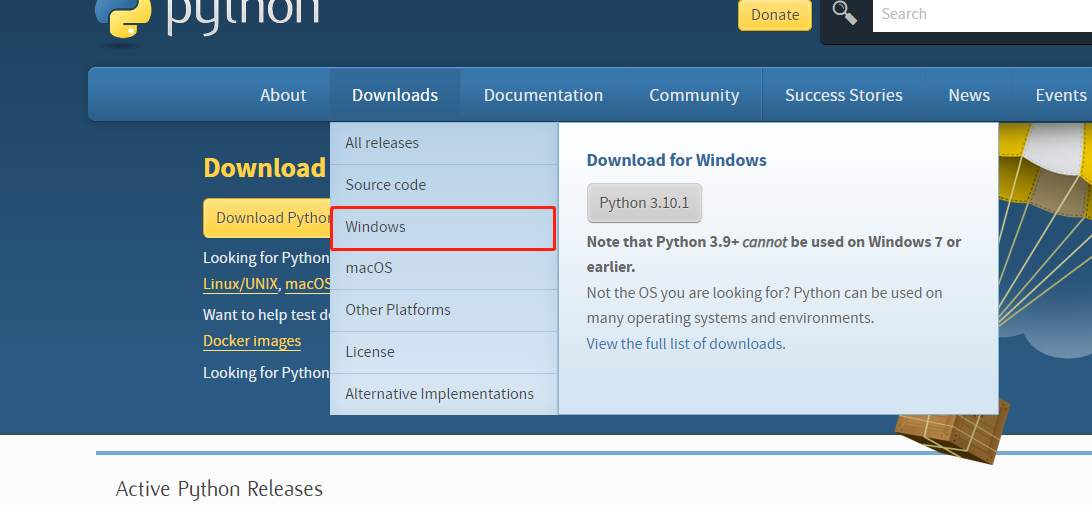Open the Documentation menu

pyautogui.click(x=543, y=95)
